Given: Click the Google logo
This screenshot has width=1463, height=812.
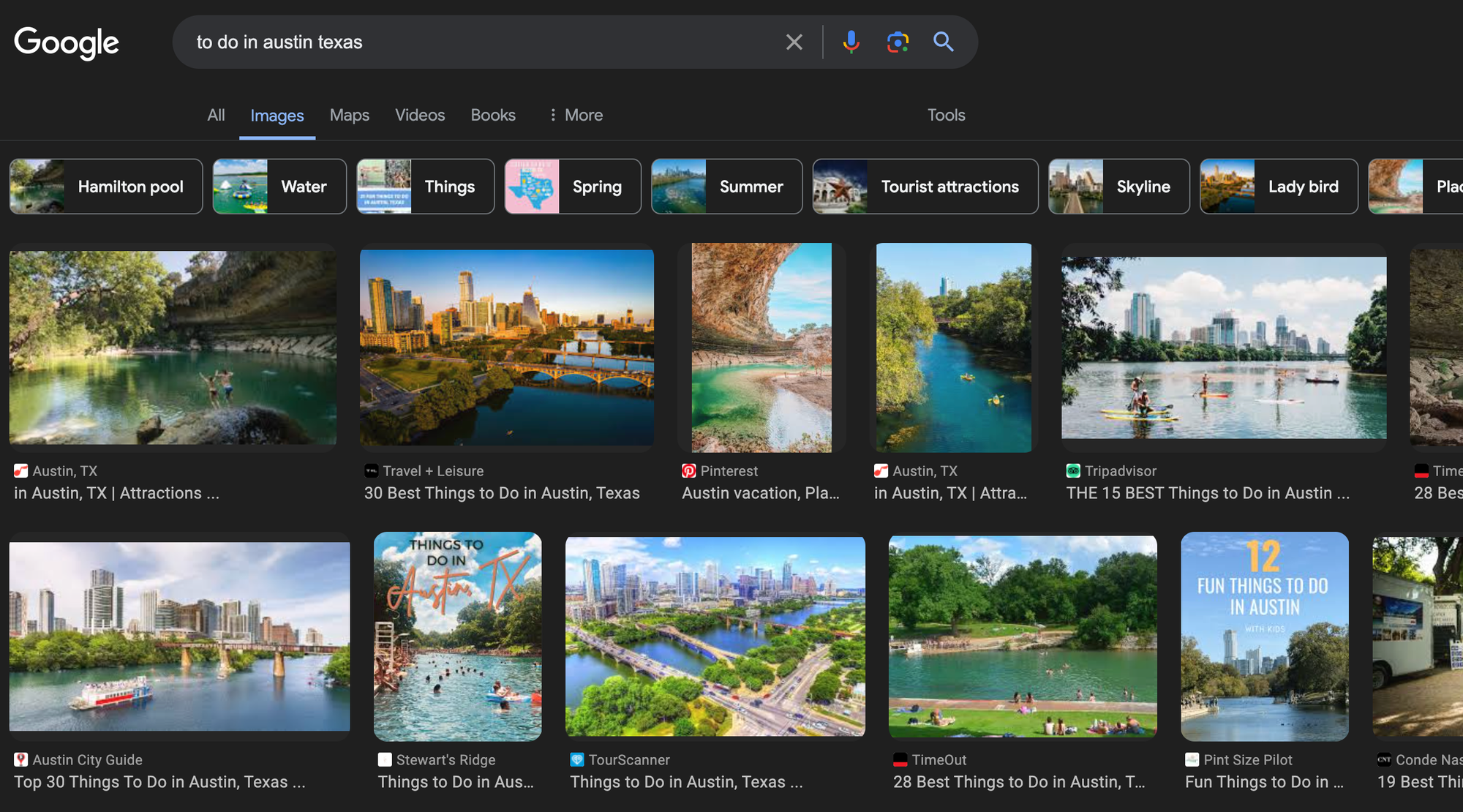Looking at the screenshot, I should (x=67, y=42).
